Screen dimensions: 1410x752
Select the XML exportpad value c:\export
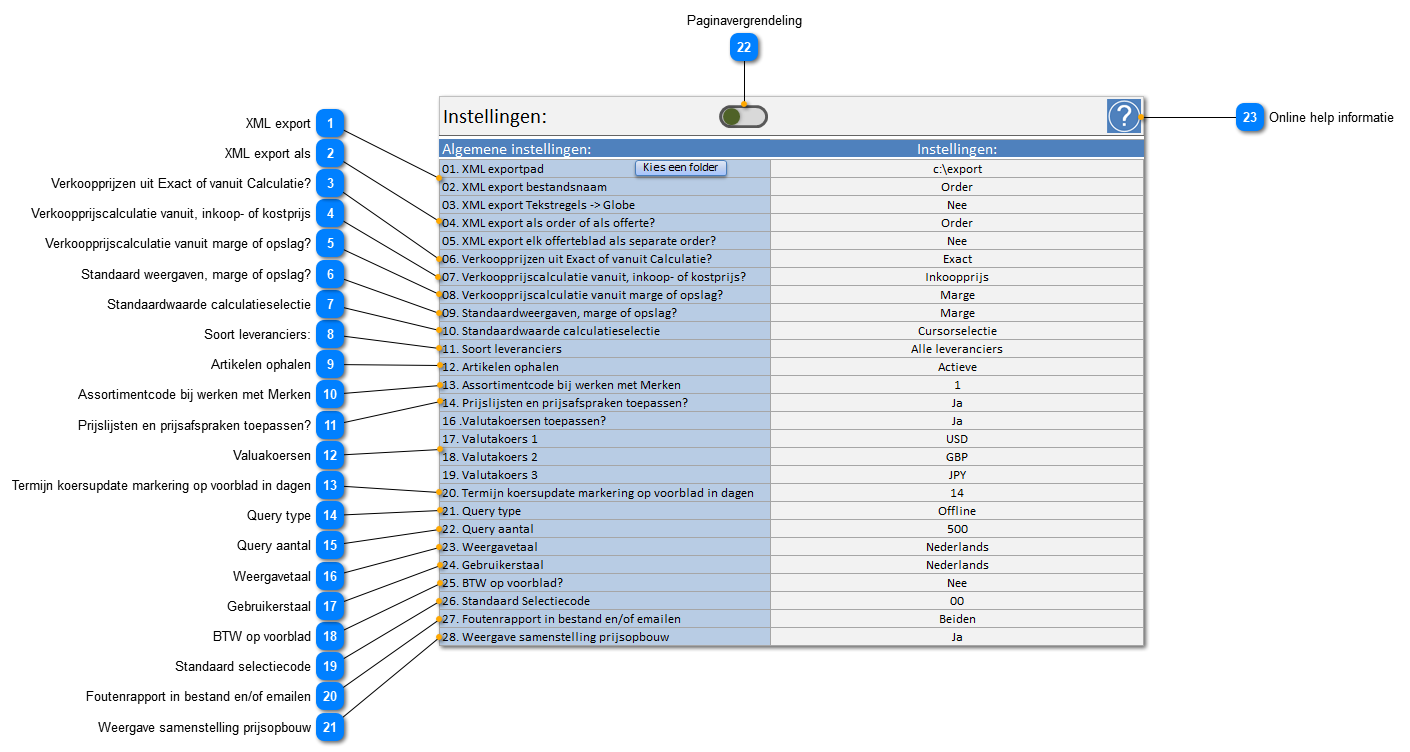(x=957, y=169)
